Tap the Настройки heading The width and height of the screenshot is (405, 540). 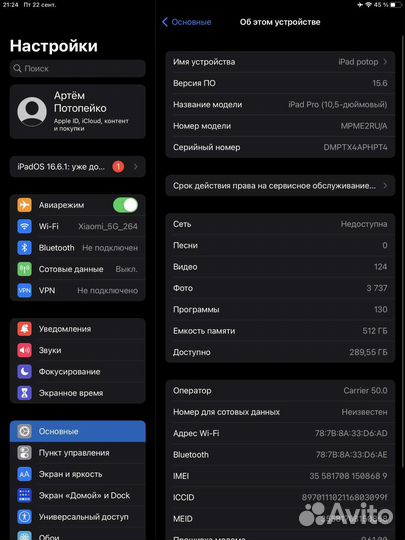click(54, 46)
